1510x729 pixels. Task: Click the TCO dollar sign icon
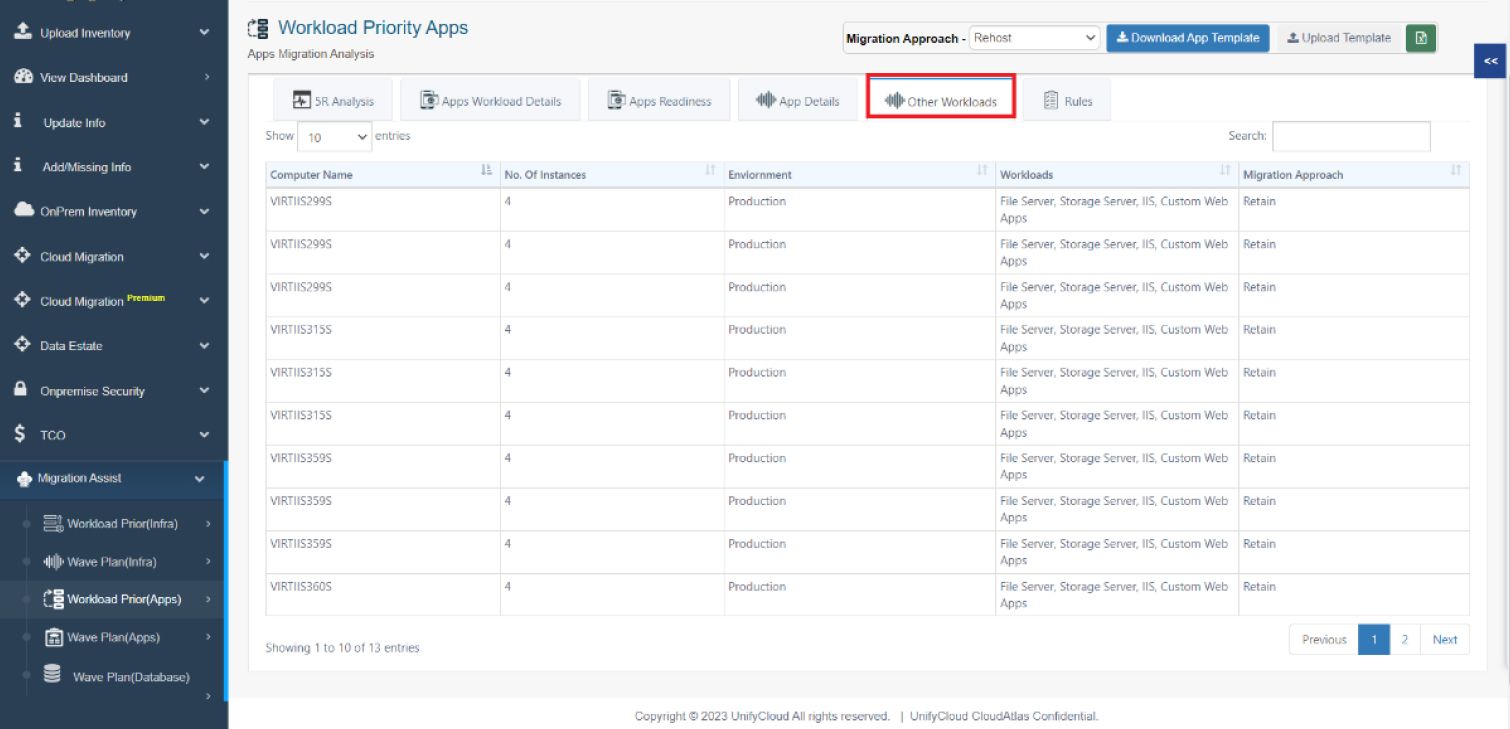click(20, 434)
